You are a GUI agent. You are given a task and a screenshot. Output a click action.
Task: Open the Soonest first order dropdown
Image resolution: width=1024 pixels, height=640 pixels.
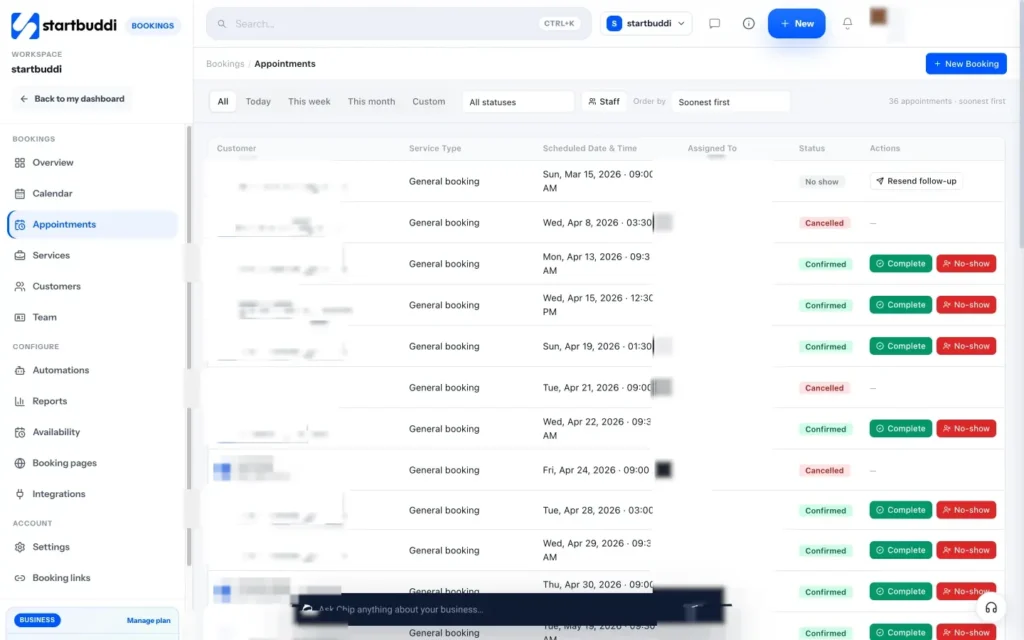[730, 102]
